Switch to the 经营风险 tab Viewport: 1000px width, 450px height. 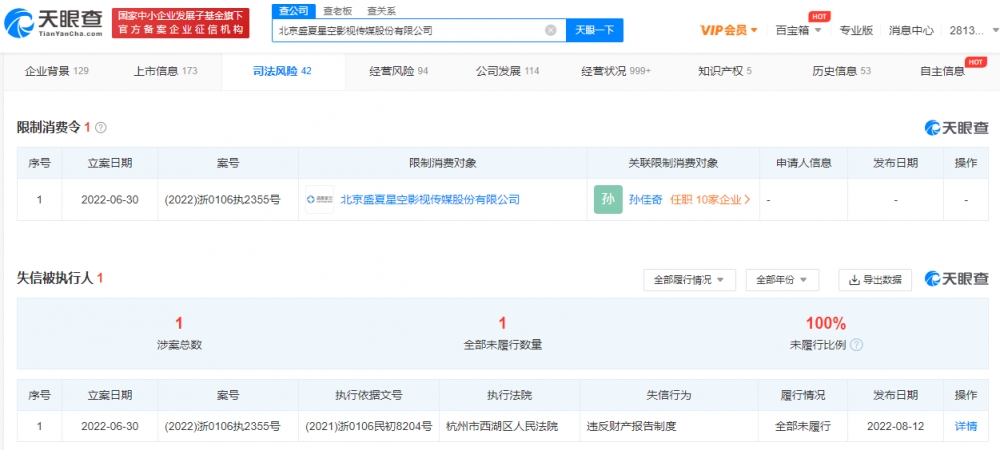[399, 71]
